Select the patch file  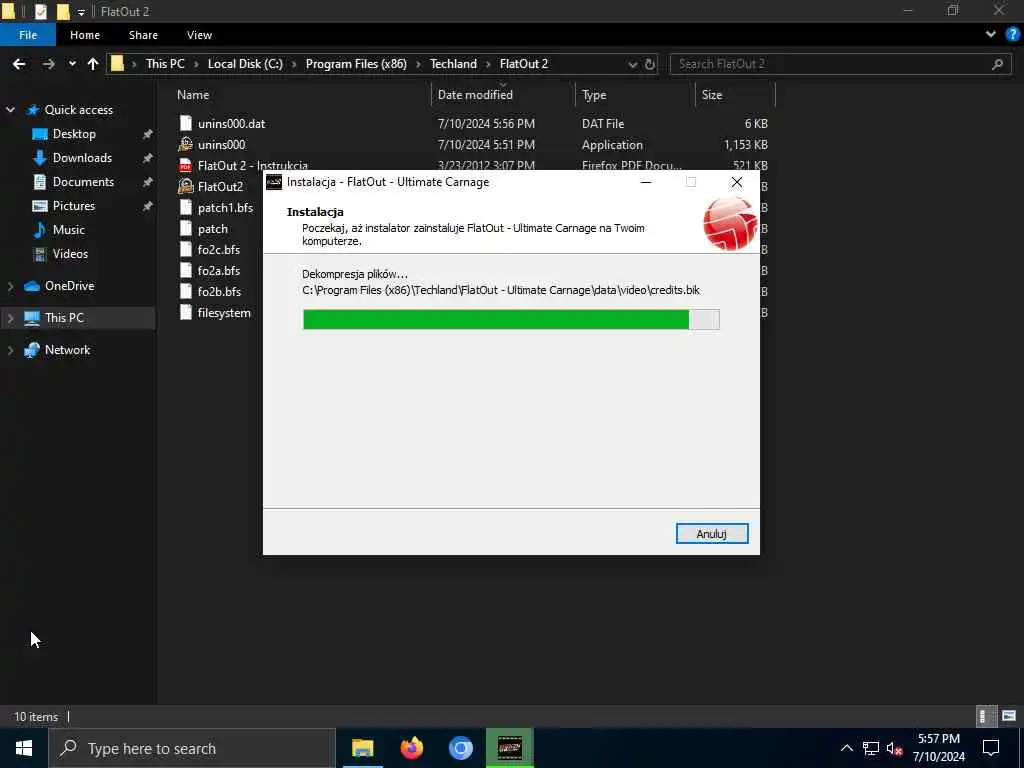212,229
